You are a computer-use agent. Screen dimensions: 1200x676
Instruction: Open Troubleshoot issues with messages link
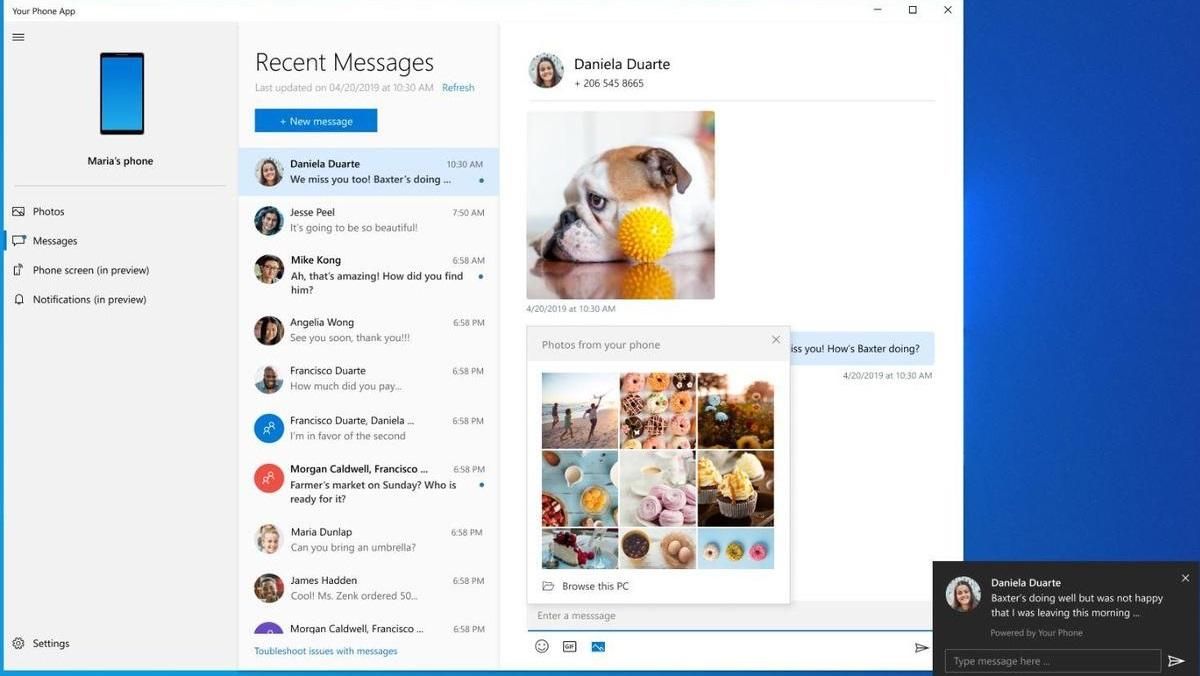326,651
